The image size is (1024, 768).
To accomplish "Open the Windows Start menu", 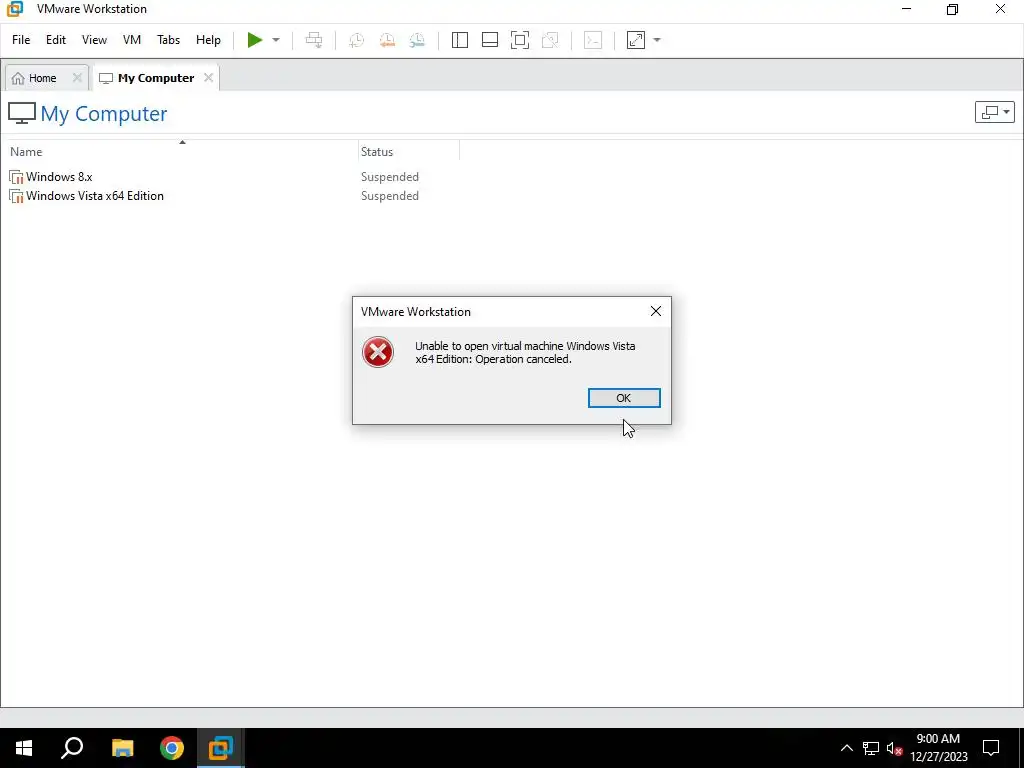I will click(x=24, y=748).
